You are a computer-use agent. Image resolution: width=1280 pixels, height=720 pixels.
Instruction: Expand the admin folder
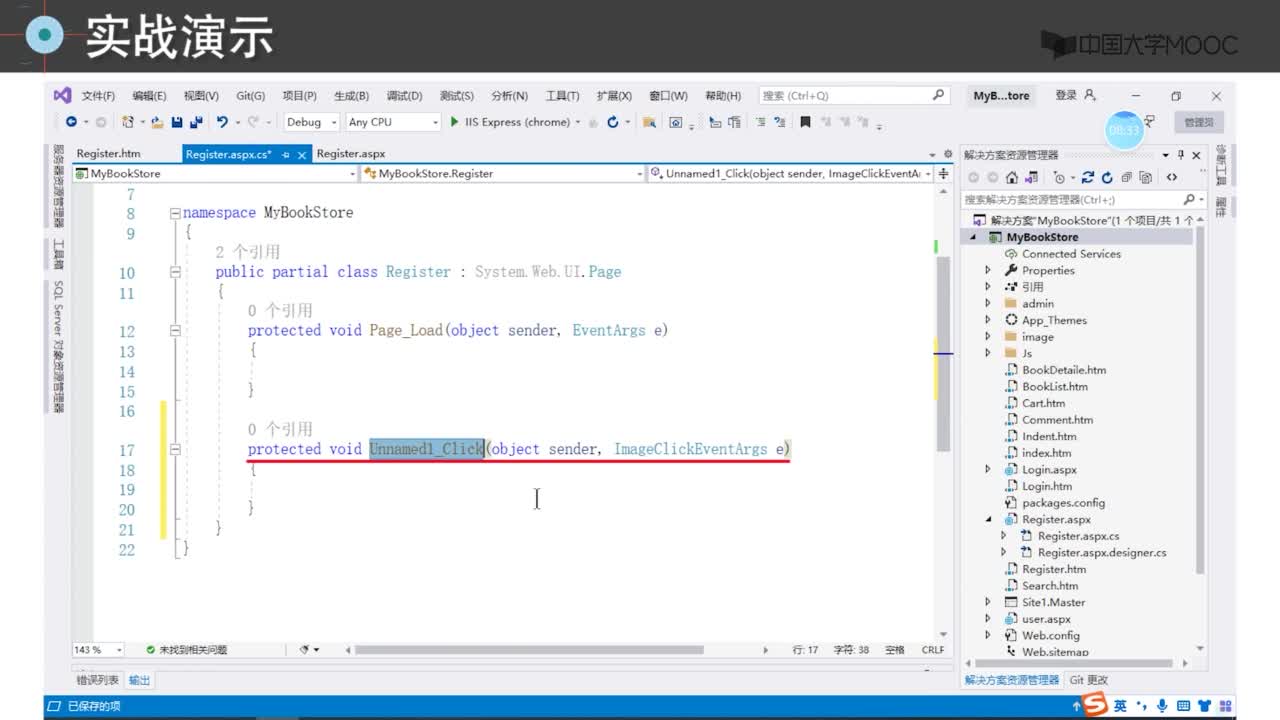(x=988, y=303)
